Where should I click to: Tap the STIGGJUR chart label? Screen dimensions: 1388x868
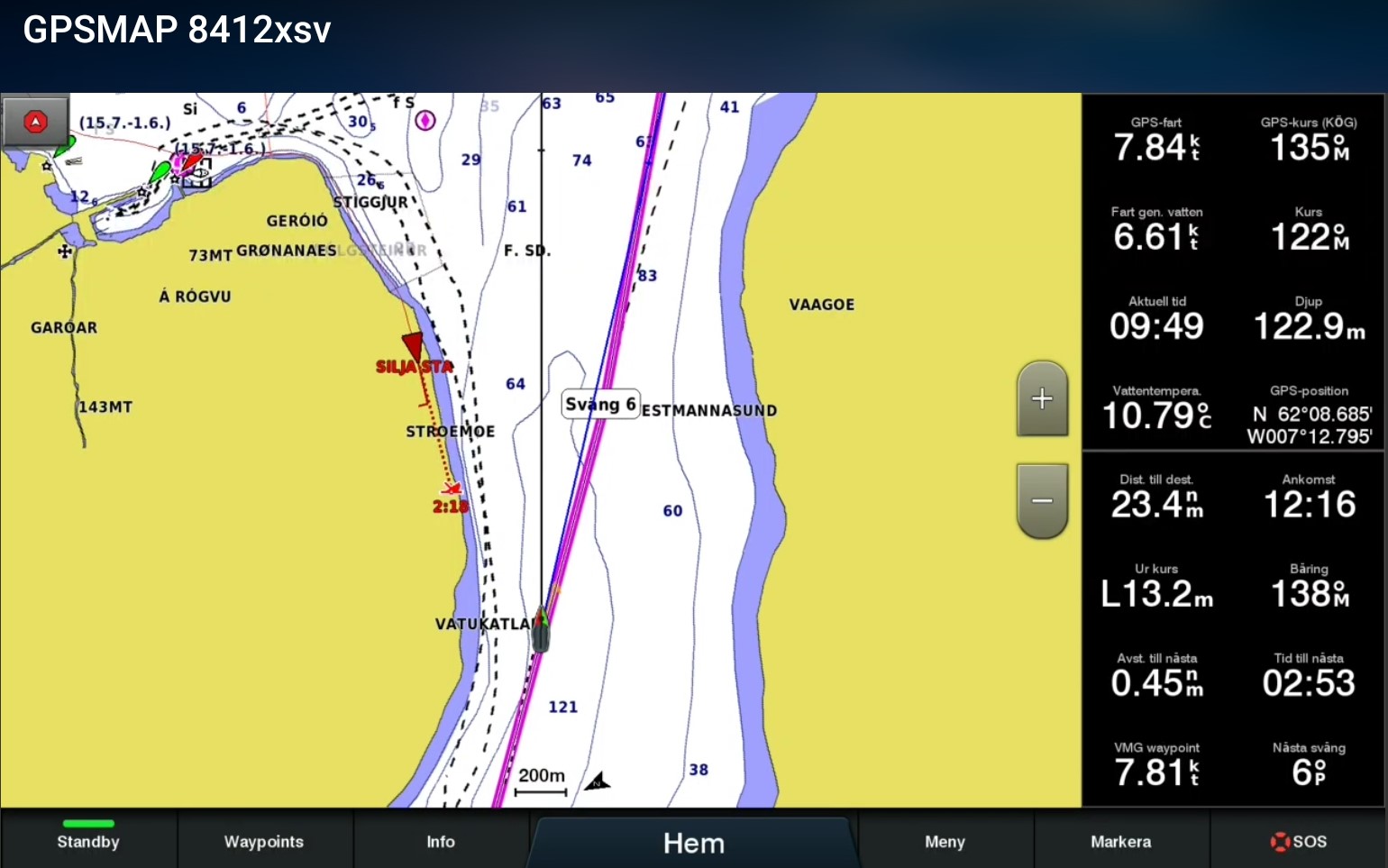(370, 202)
